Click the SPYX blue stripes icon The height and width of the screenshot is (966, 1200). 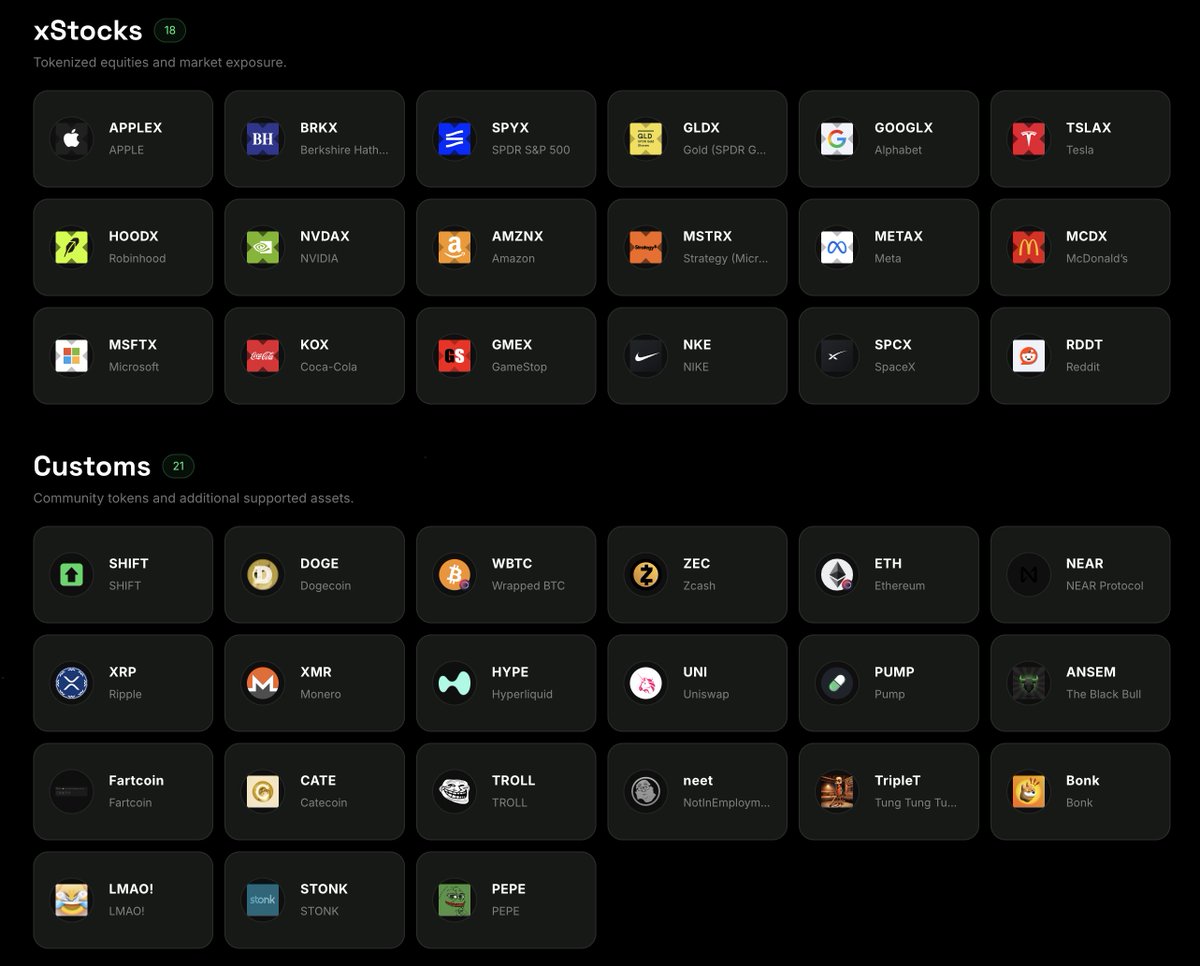454,139
